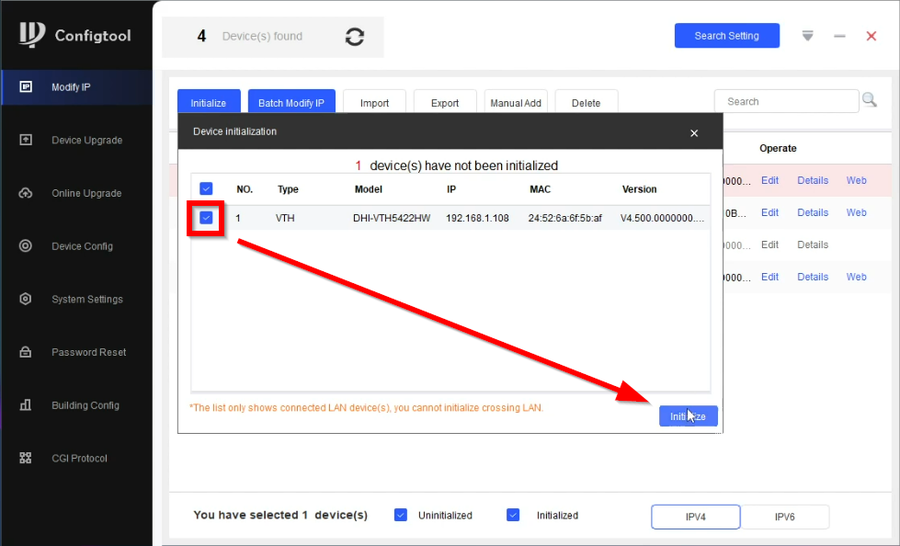Toggle the Initialized filter checkbox
This screenshot has width=900, height=546.
coord(513,514)
